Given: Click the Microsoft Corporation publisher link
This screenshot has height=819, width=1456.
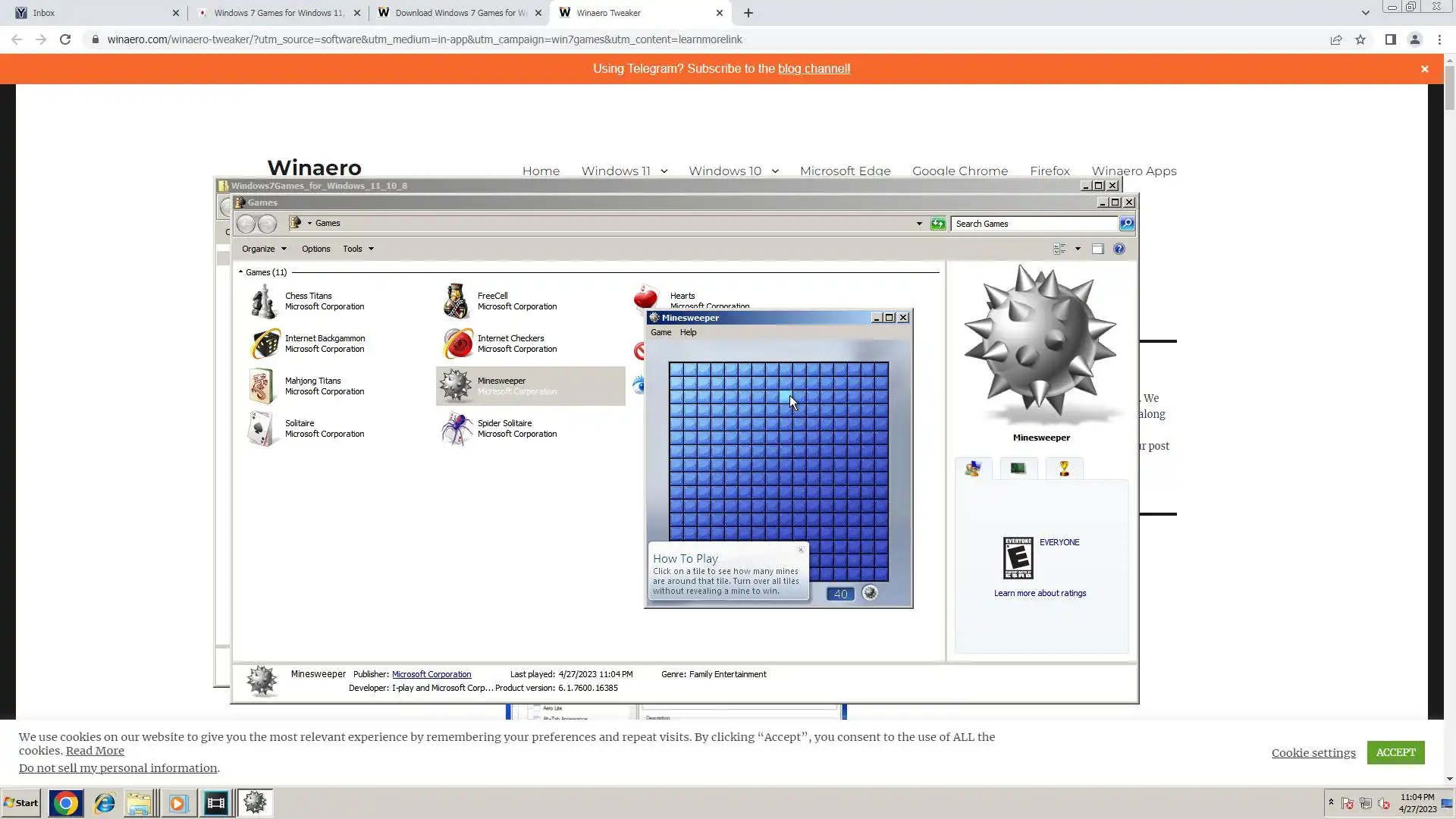Looking at the screenshot, I should pyautogui.click(x=431, y=674).
